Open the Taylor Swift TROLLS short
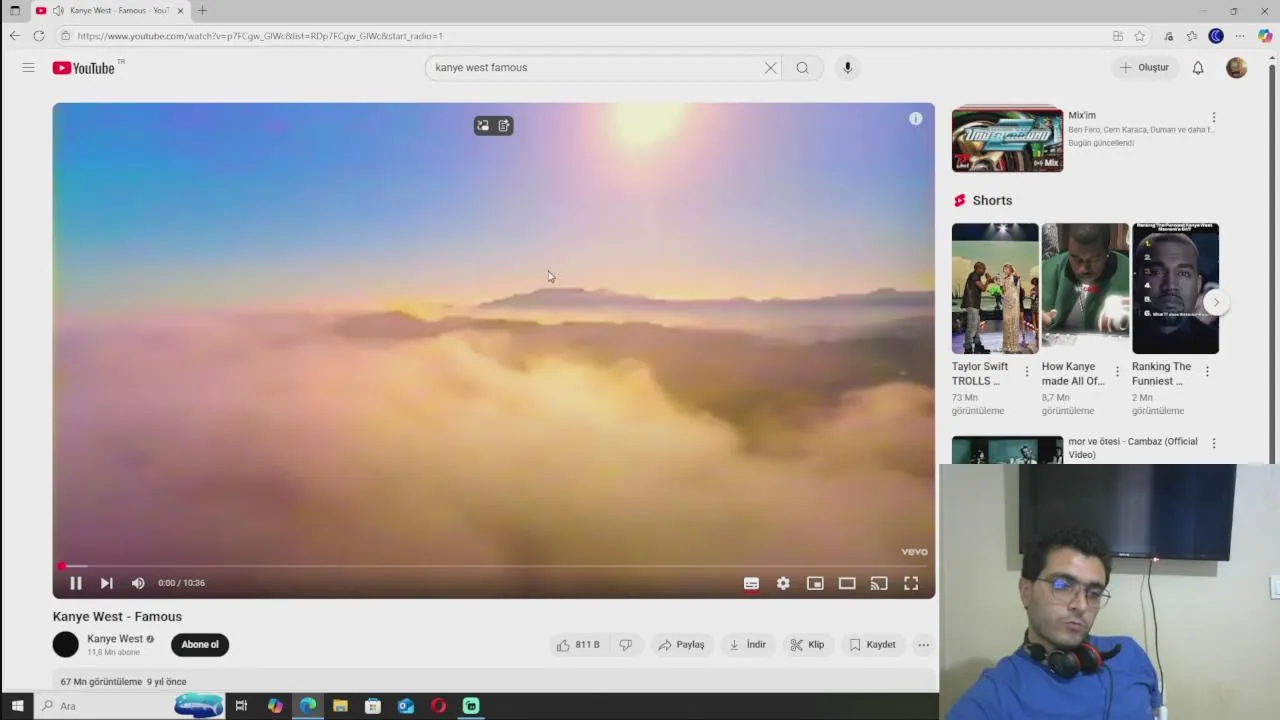1280x720 pixels. point(995,289)
